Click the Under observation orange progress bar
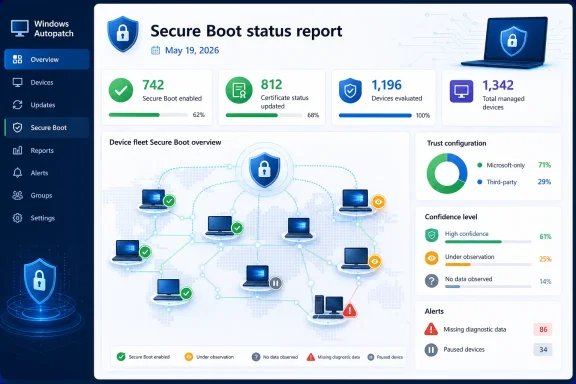This screenshot has height=384, width=576. (488, 265)
